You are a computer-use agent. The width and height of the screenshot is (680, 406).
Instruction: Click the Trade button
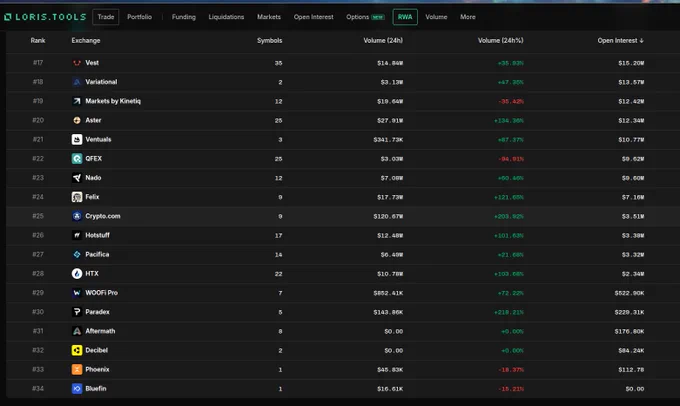tap(106, 17)
